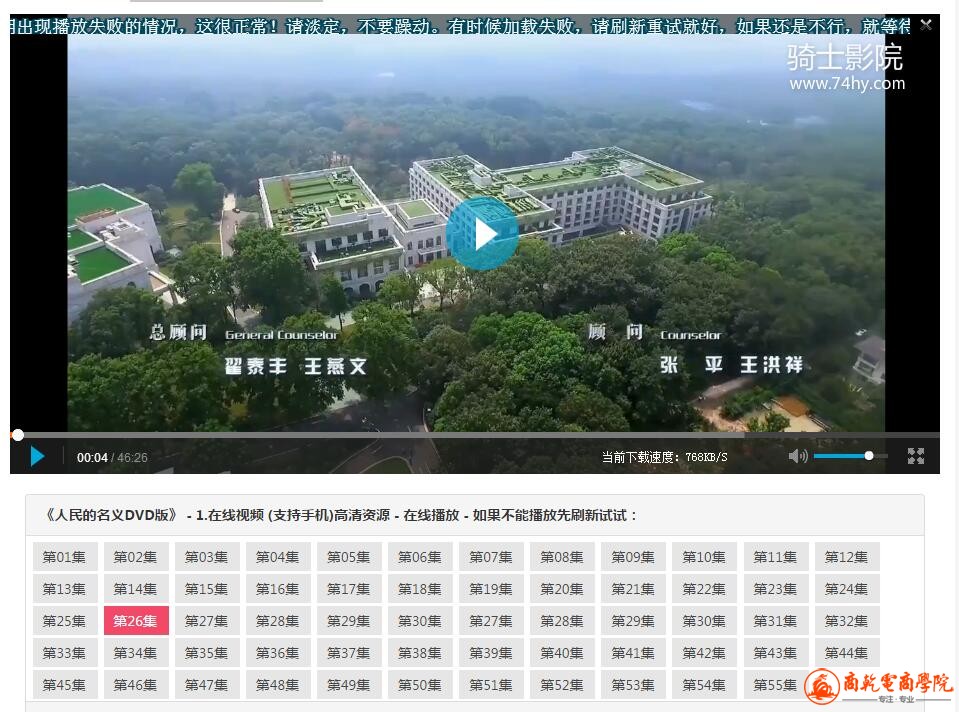Viewport: 959px width, 712px height.
Task: Open episode 第21集
Action: point(634,588)
